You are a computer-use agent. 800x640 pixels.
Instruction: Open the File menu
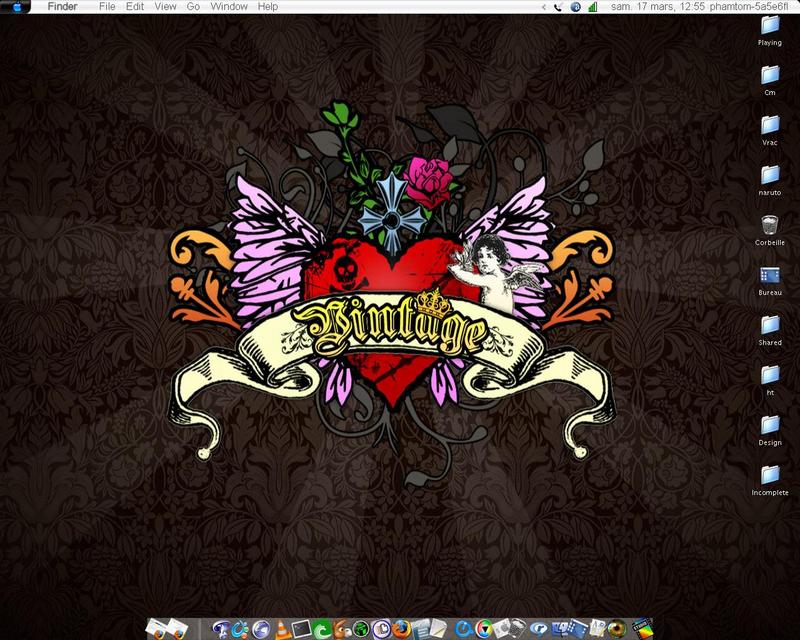pyautogui.click(x=107, y=7)
